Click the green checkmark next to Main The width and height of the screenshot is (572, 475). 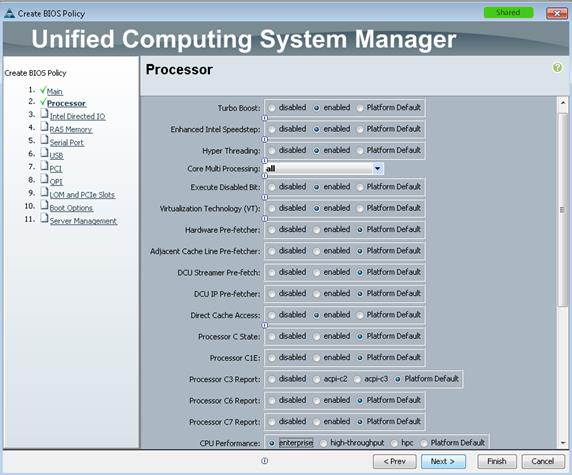pyautogui.click(x=43, y=89)
